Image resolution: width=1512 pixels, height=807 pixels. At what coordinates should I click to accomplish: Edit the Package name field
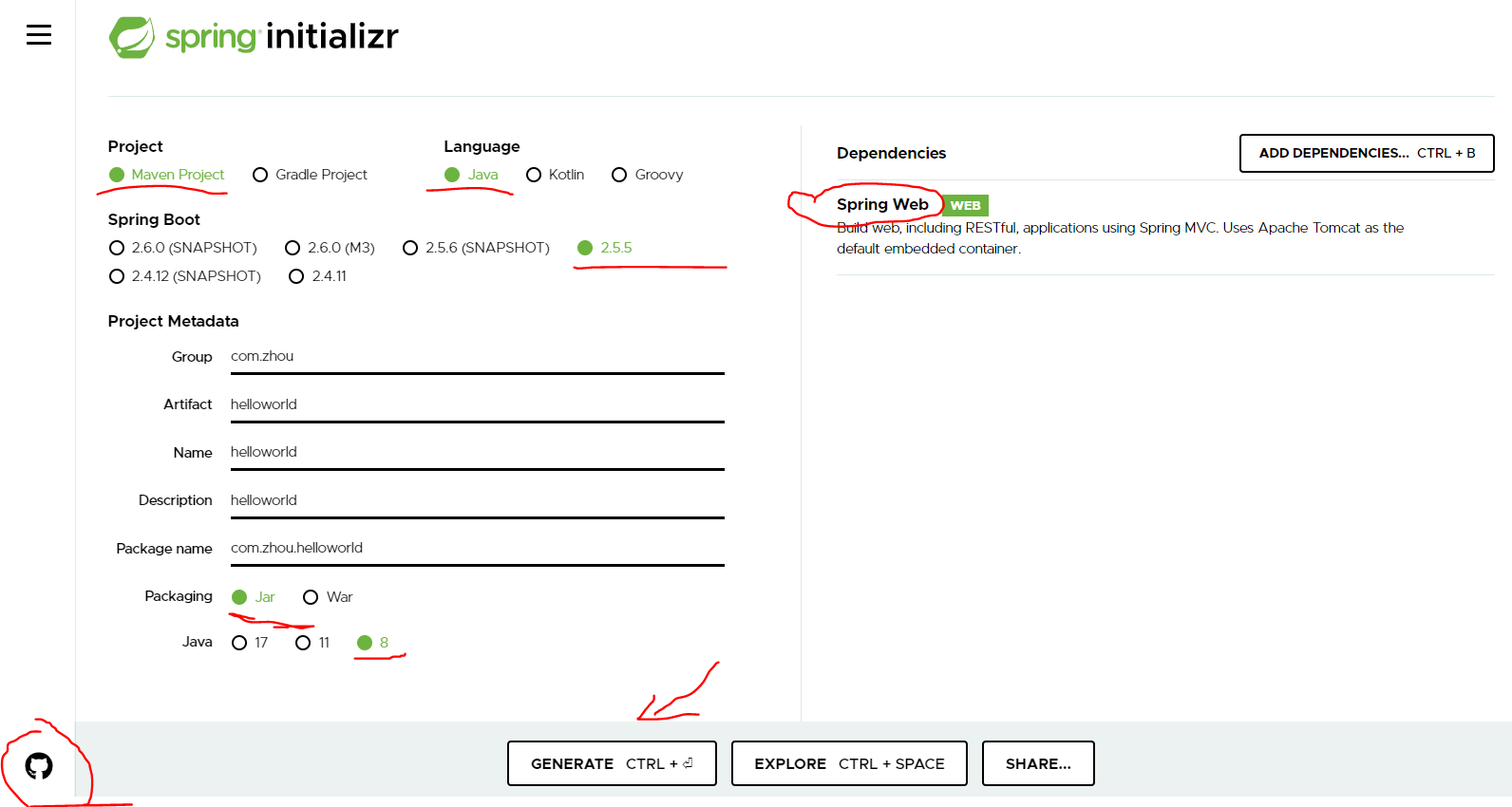478,549
